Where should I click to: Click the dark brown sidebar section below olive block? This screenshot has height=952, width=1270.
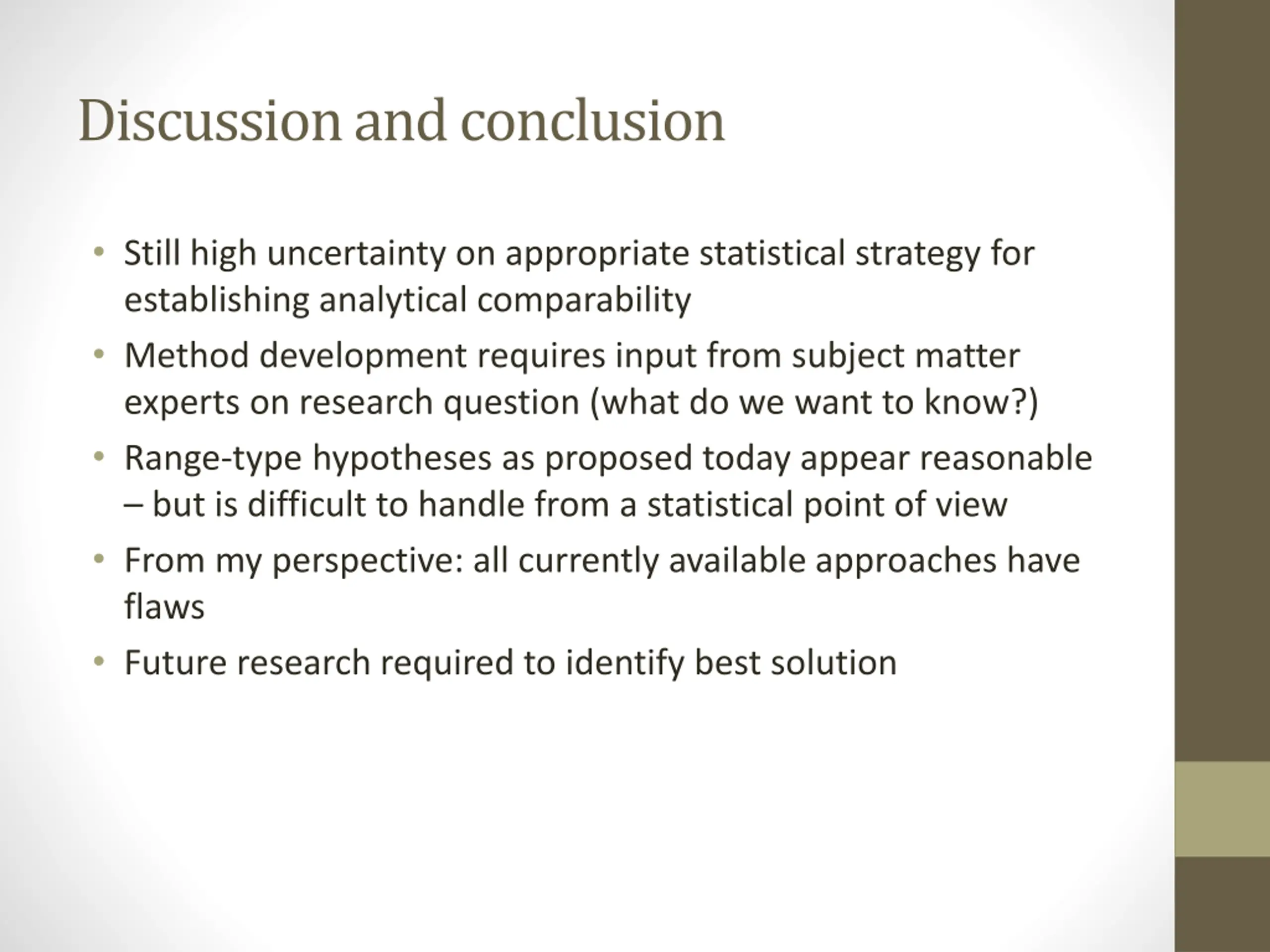1222,904
